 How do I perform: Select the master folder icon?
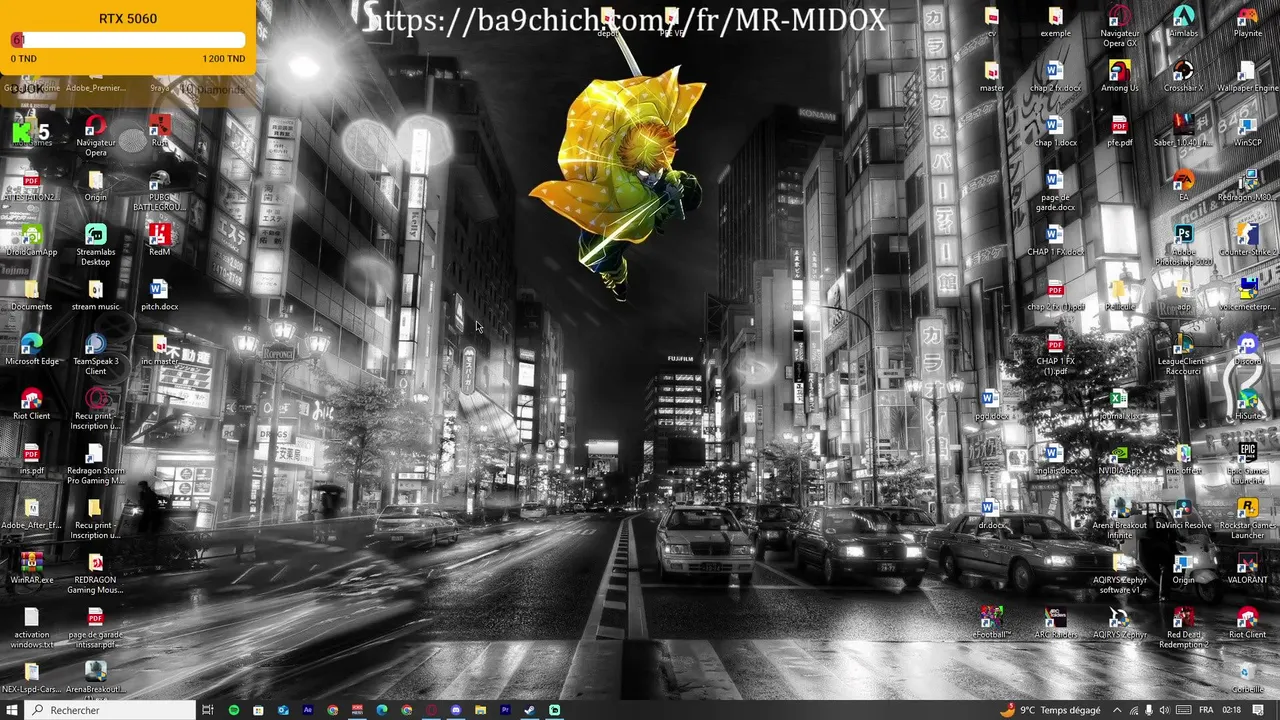[991, 76]
